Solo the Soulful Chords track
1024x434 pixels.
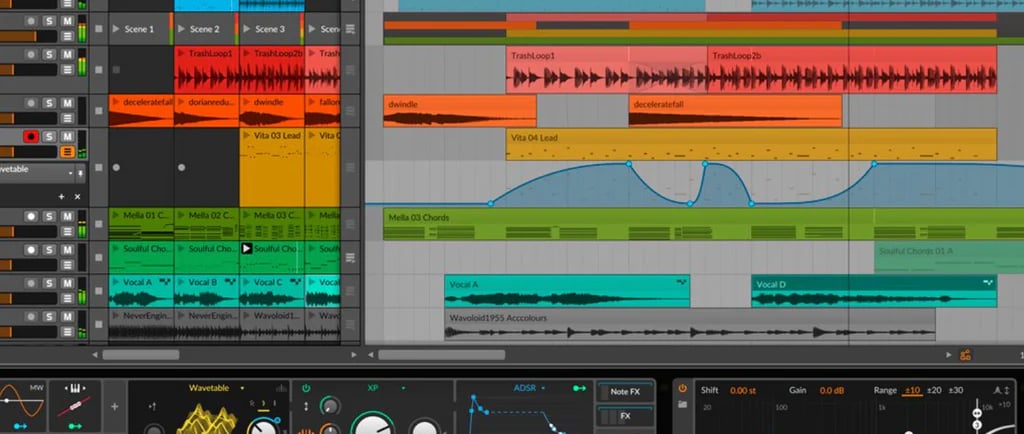tap(50, 250)
